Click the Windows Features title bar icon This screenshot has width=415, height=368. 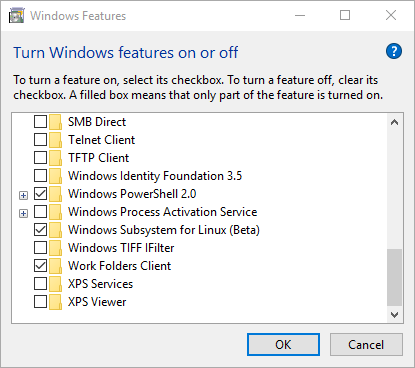pyautogui.click(x=17, y=16)
